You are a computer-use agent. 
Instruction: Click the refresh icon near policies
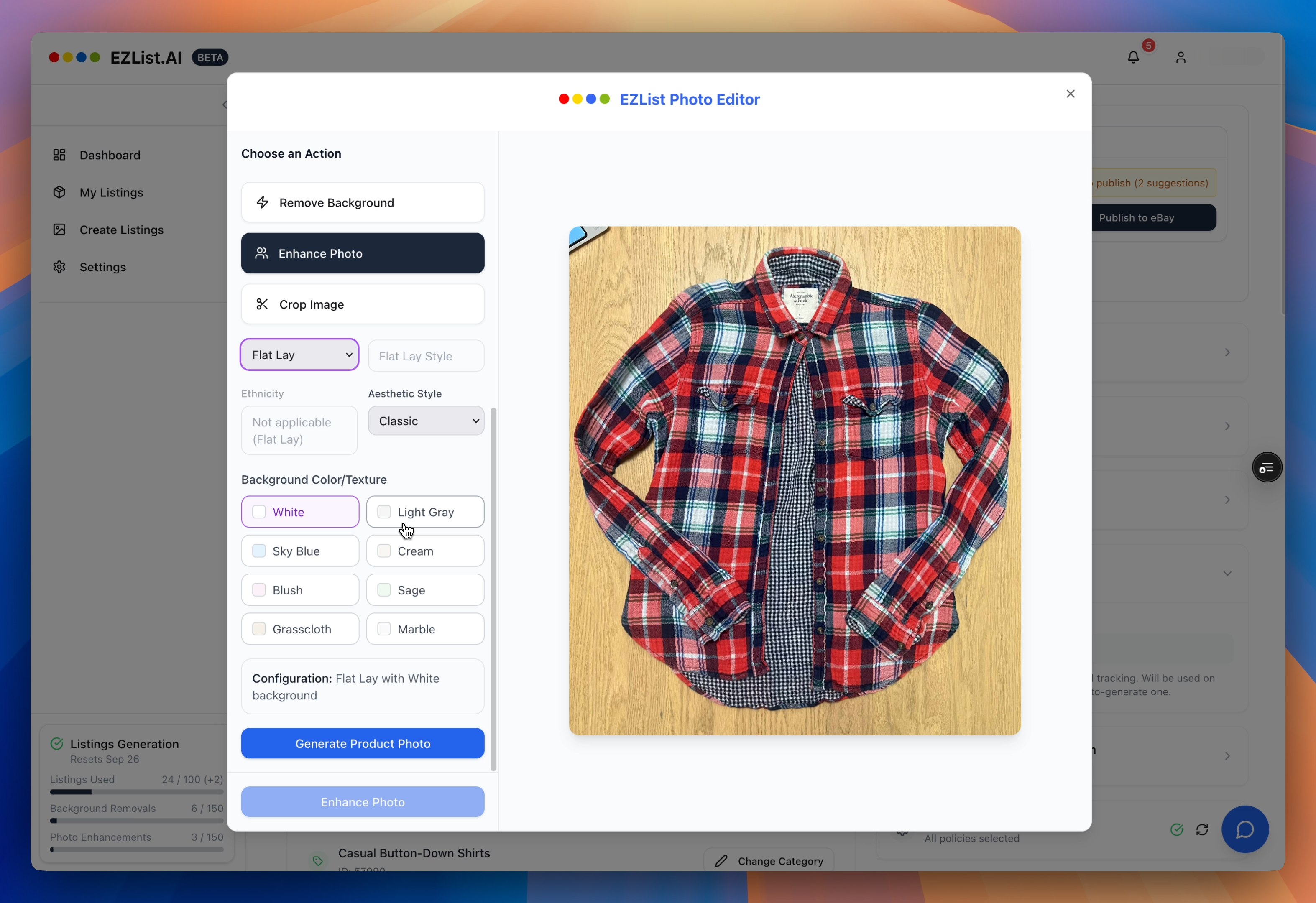coord(1202,829)
